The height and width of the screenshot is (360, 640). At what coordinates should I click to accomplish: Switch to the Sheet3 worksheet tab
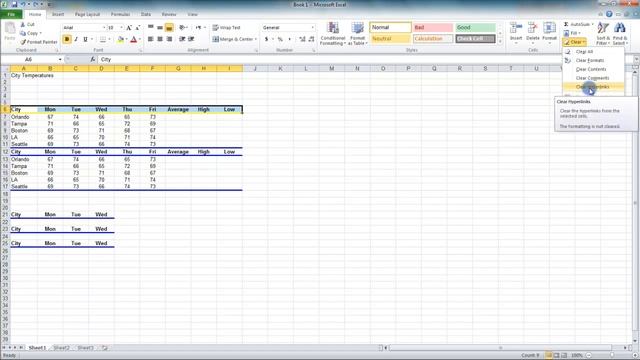point(85,348)
